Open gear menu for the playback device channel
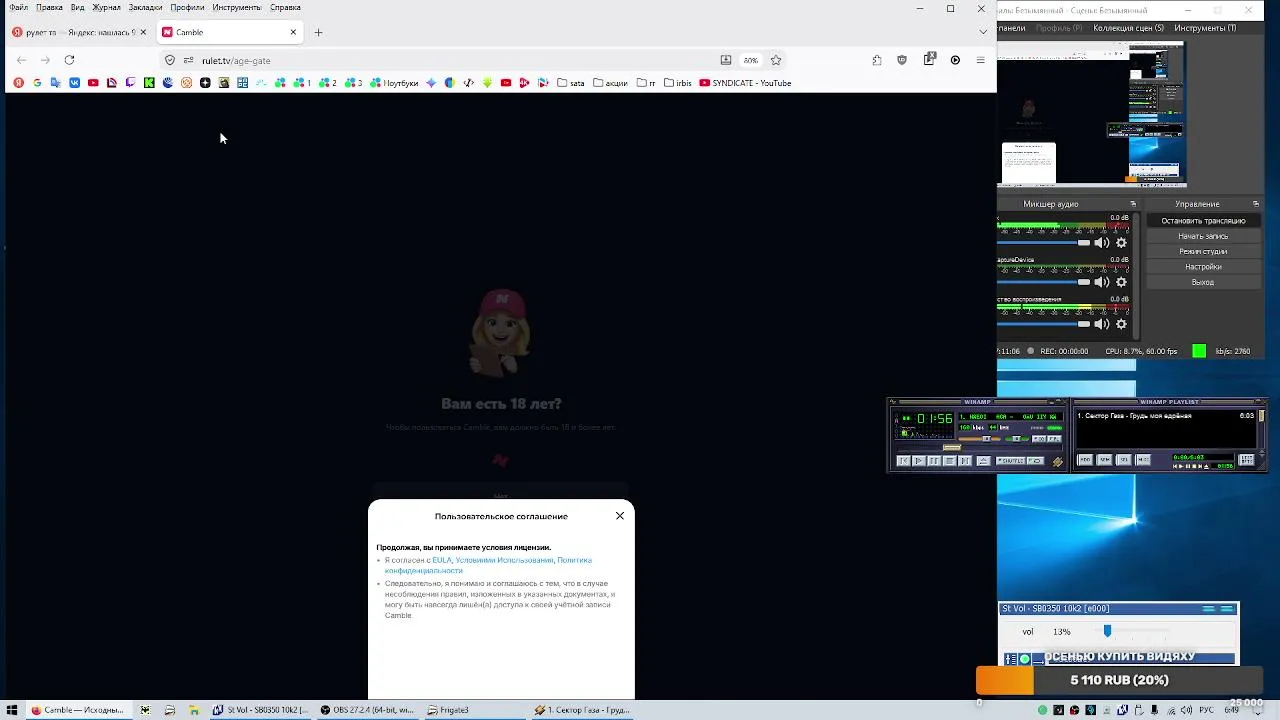1280x720 pixels. 1121,324
